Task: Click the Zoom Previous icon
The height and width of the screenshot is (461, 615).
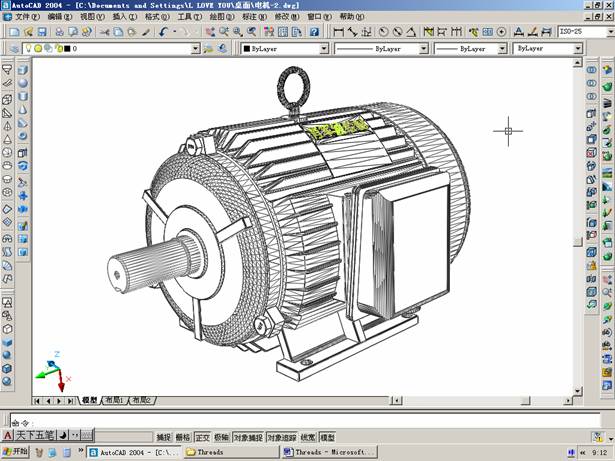Action: click(252, 32)
